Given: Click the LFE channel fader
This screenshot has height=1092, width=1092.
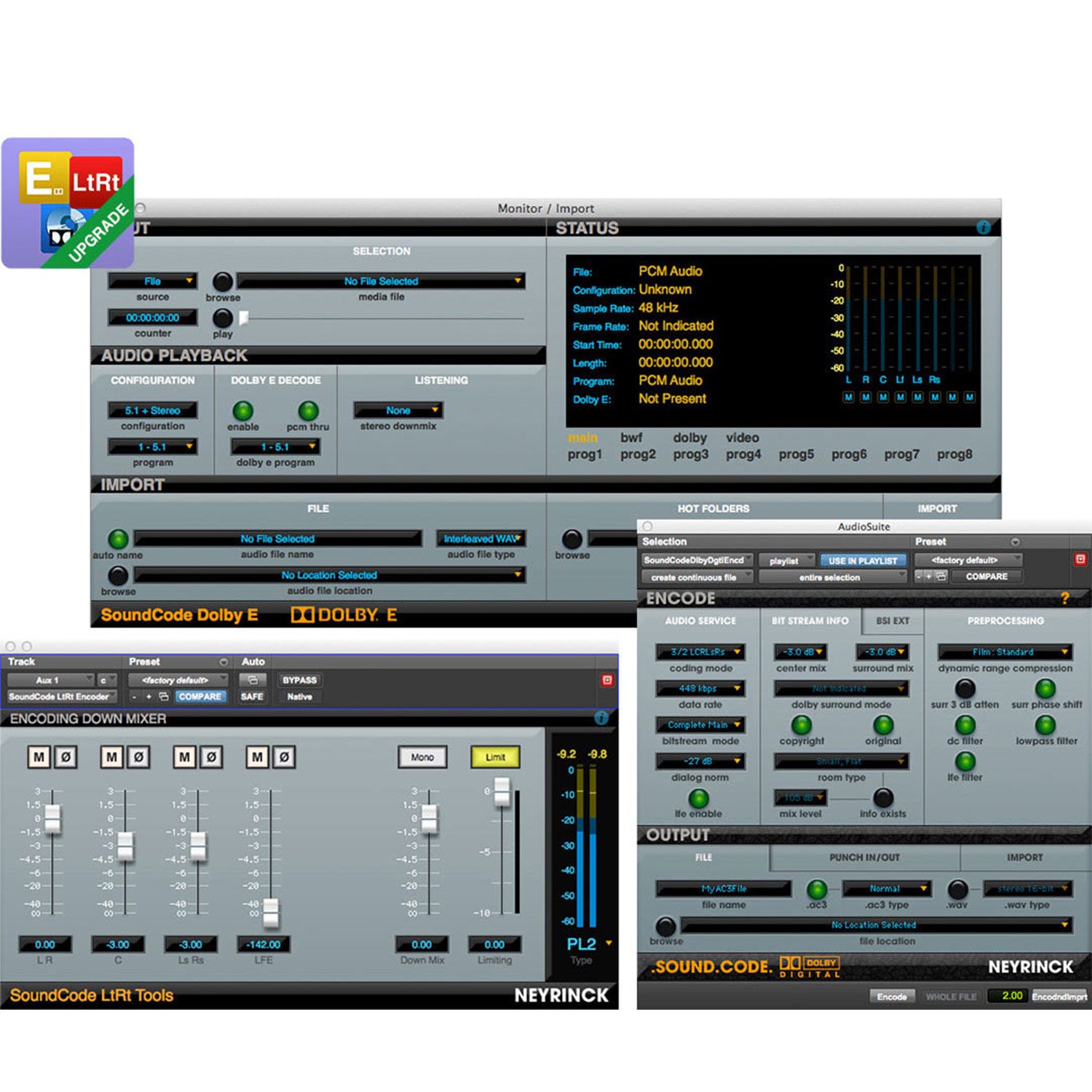Looking at the screenshot, I should coord(271,911).
